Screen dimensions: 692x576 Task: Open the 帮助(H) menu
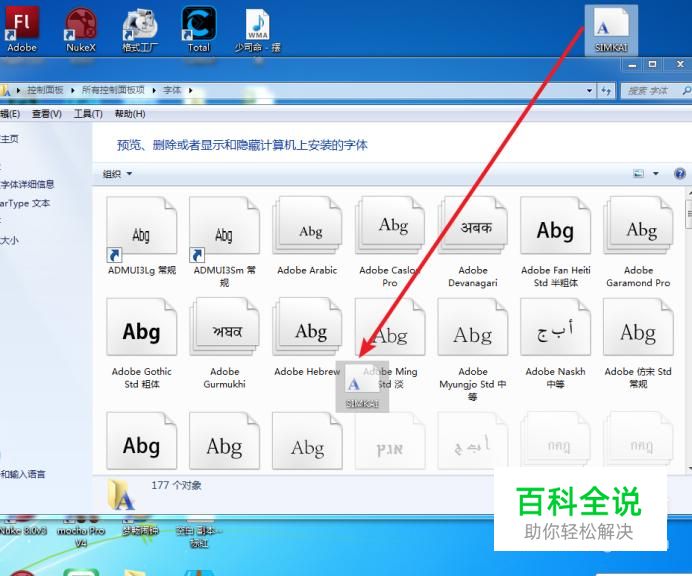pos(130,114)
